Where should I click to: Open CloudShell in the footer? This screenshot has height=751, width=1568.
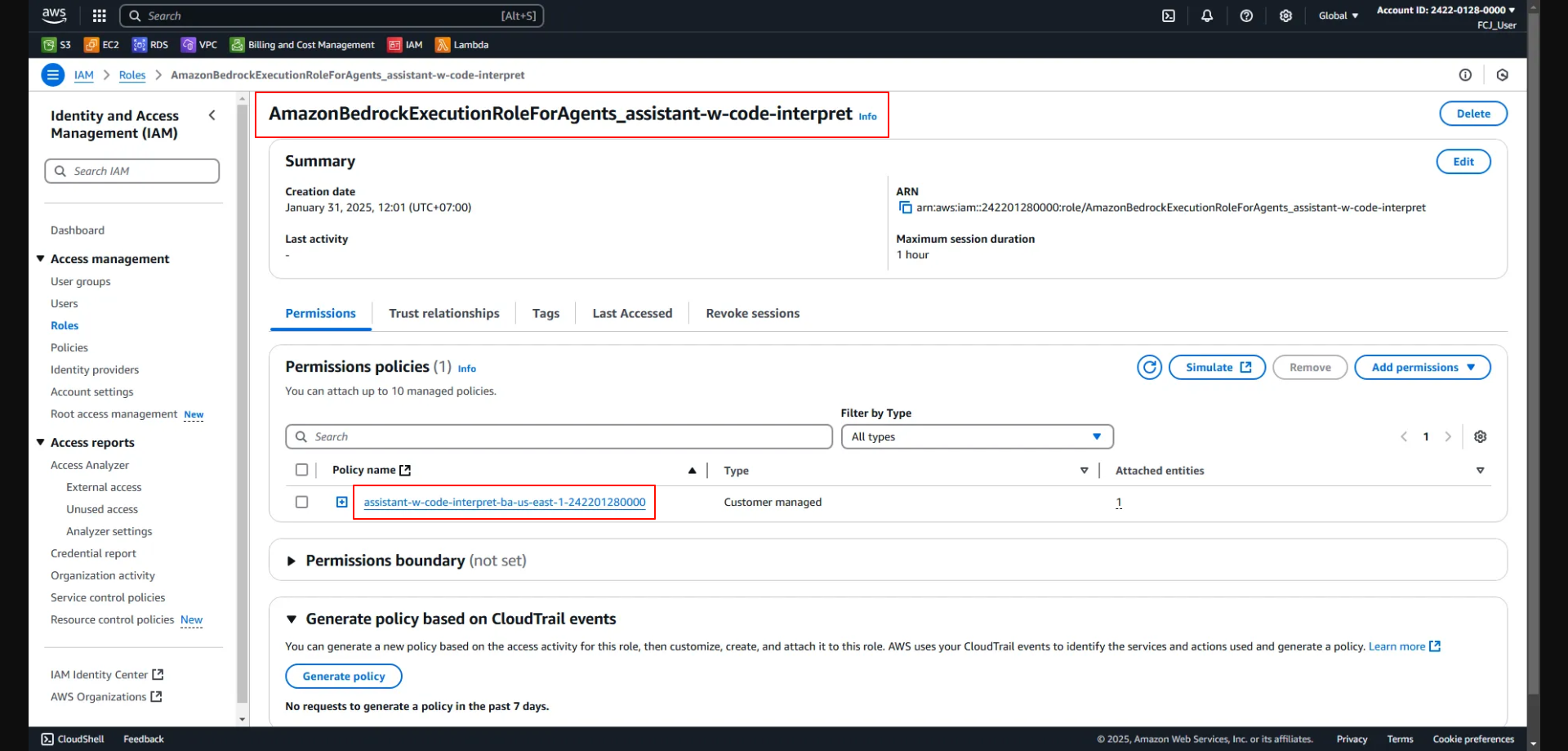pyautogui.click(x=73, y=739)
